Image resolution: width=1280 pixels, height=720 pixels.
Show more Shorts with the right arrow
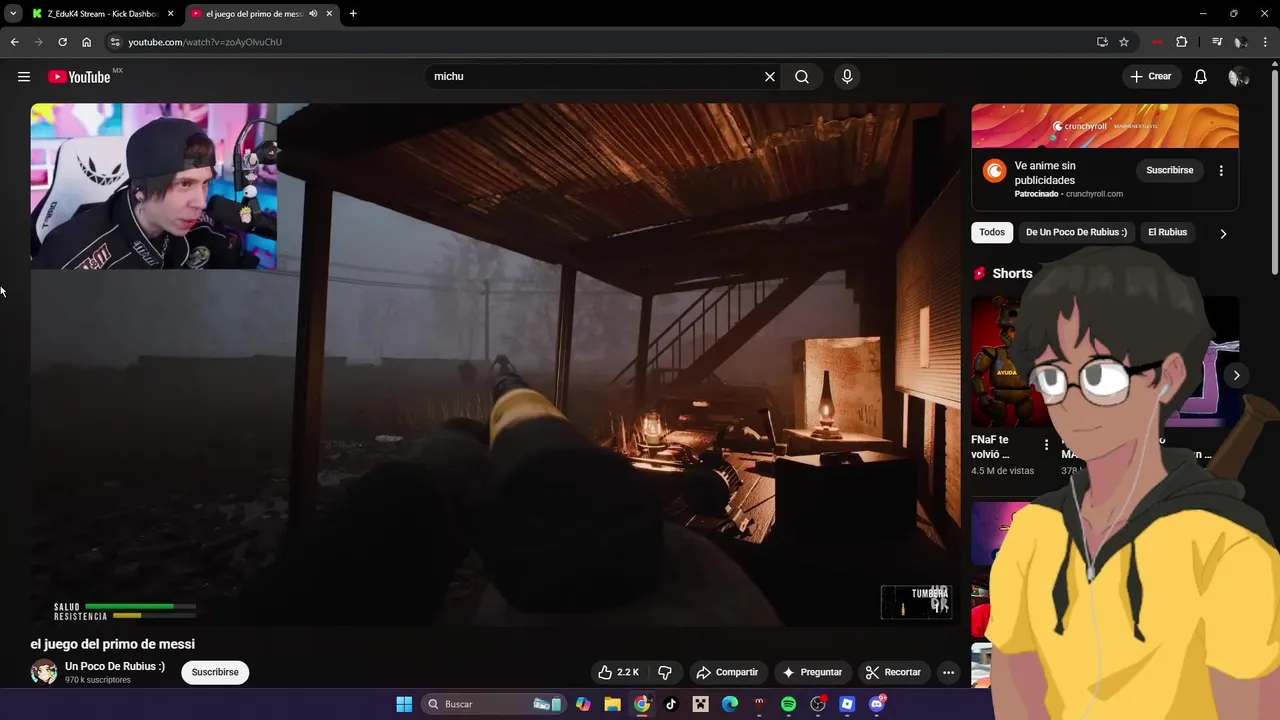(1237, 376)
